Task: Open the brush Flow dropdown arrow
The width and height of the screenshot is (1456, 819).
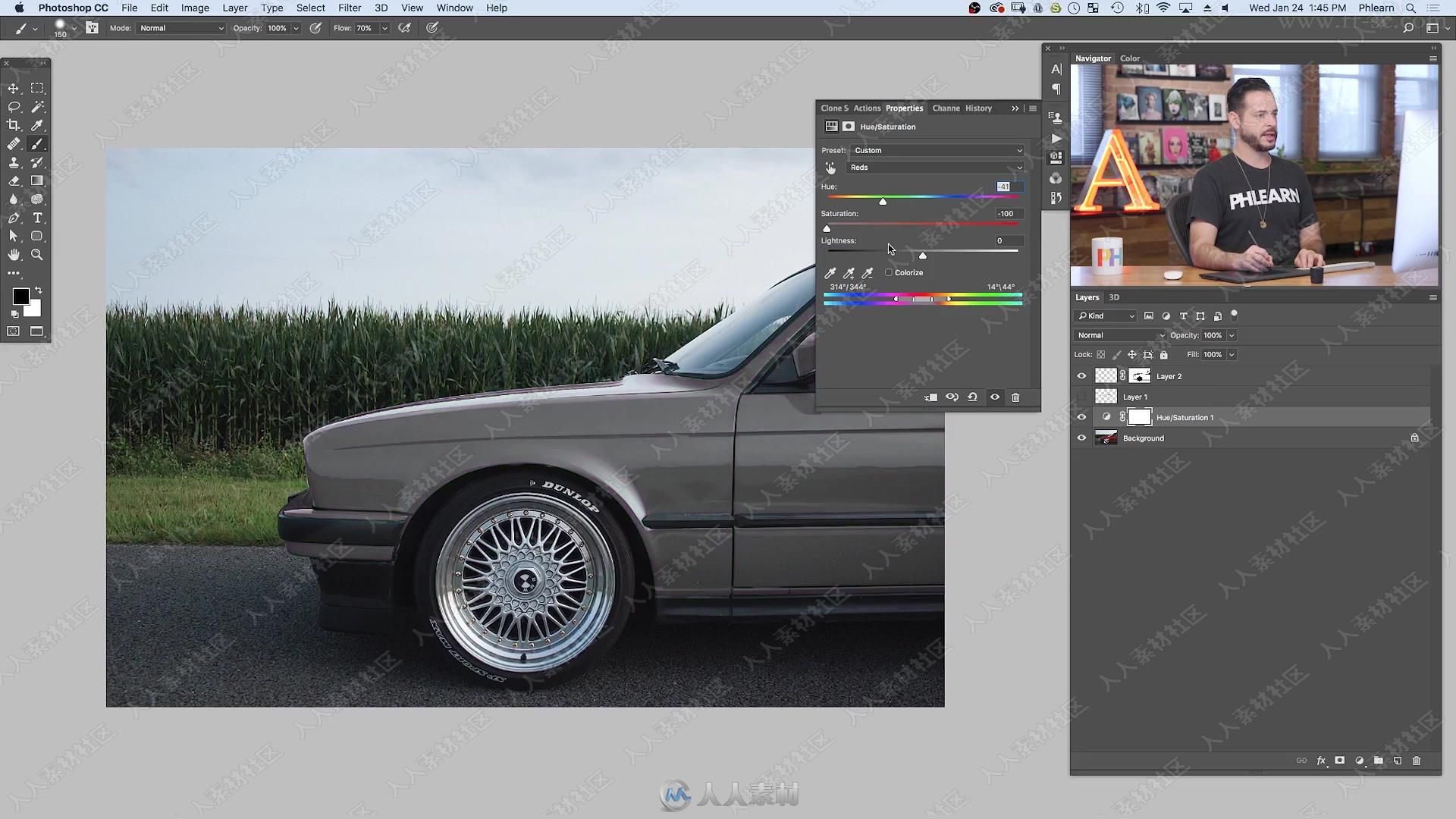Action: 384,28
